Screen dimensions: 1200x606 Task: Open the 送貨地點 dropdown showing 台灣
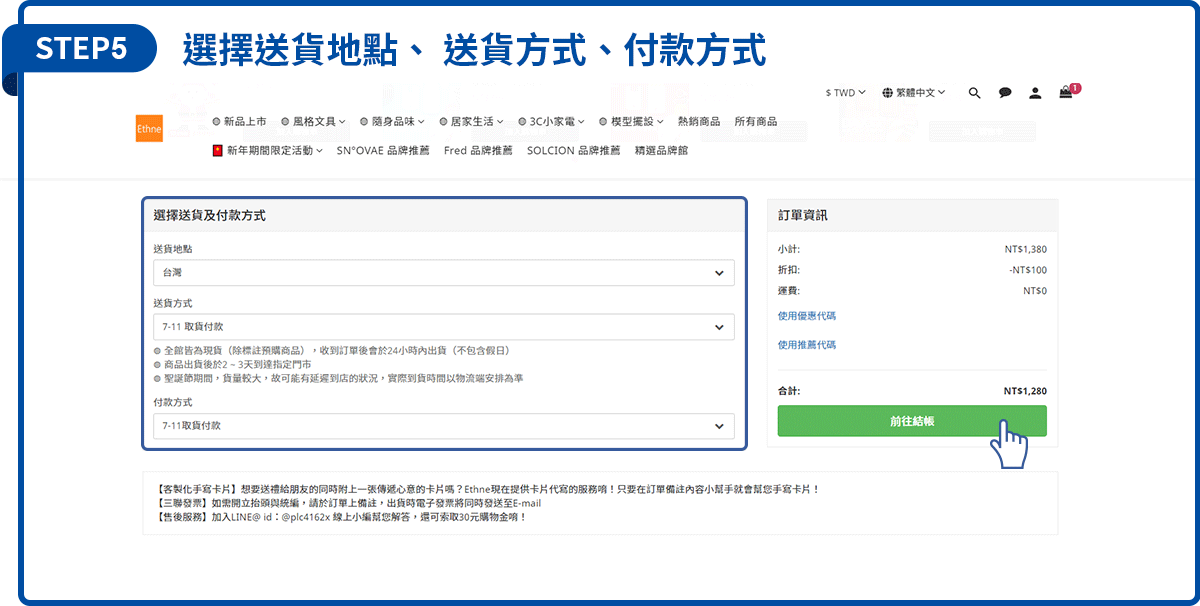pyautogui.click(x=443, y=272)
